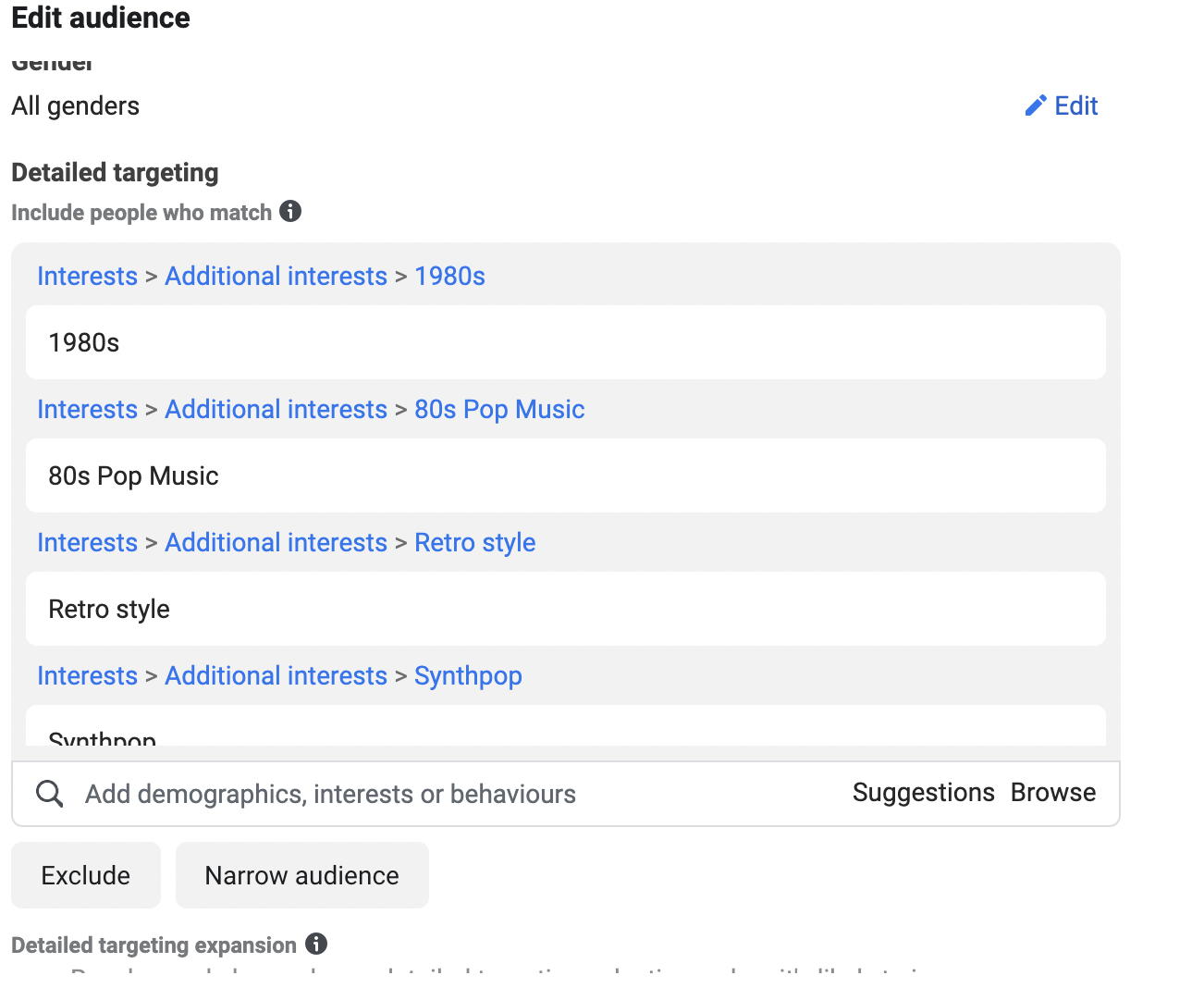The image size is (1204, 988).
Task: Select the Retro style interest entry row
Action: [565, 610]
